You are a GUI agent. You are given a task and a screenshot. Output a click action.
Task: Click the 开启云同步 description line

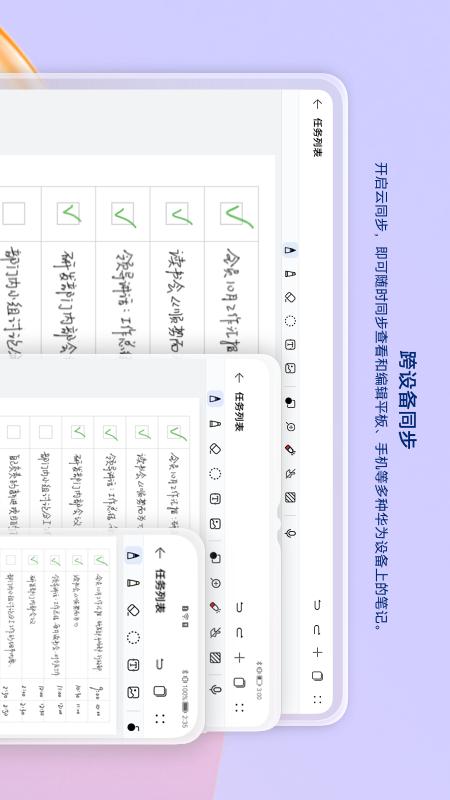pyautogui.click(x=381, y=396)
